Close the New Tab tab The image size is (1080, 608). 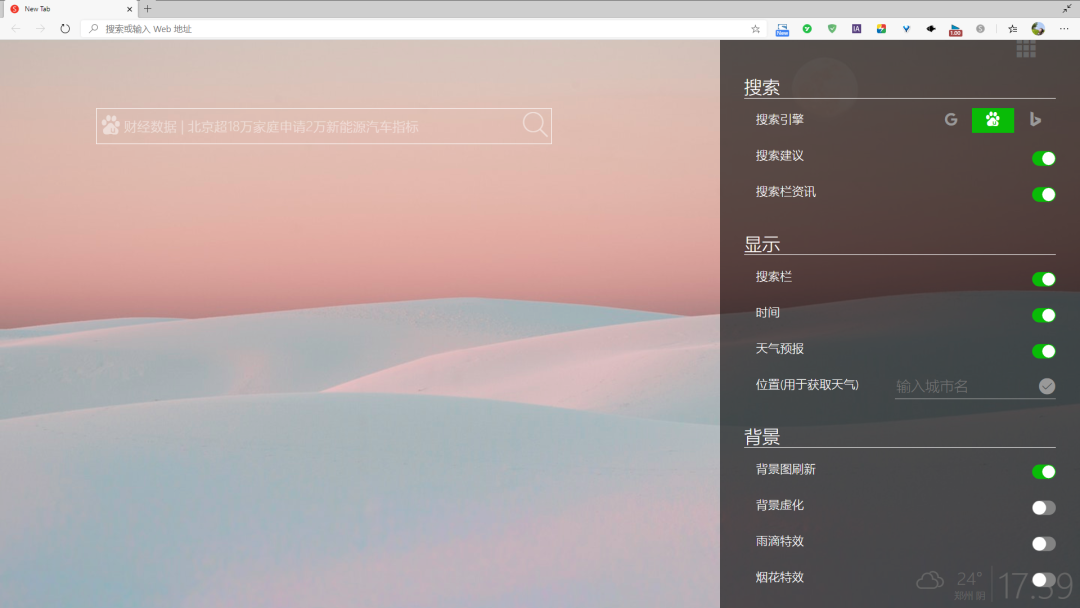pos(129,9)
